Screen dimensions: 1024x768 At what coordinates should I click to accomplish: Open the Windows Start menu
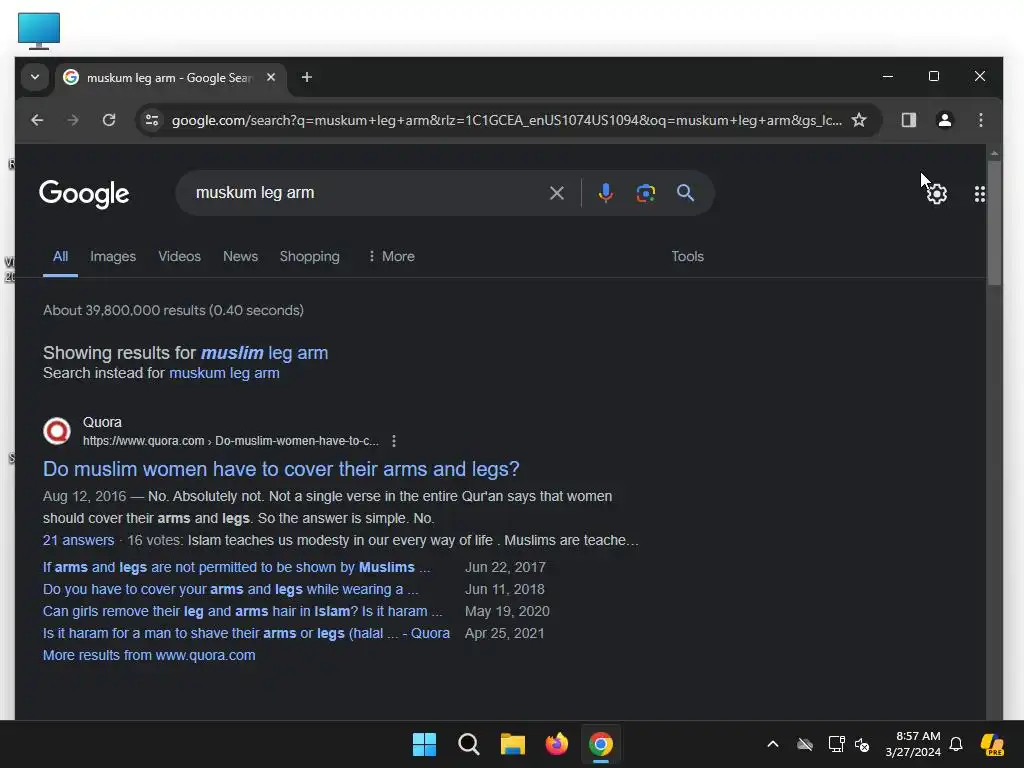click(424, 744)
